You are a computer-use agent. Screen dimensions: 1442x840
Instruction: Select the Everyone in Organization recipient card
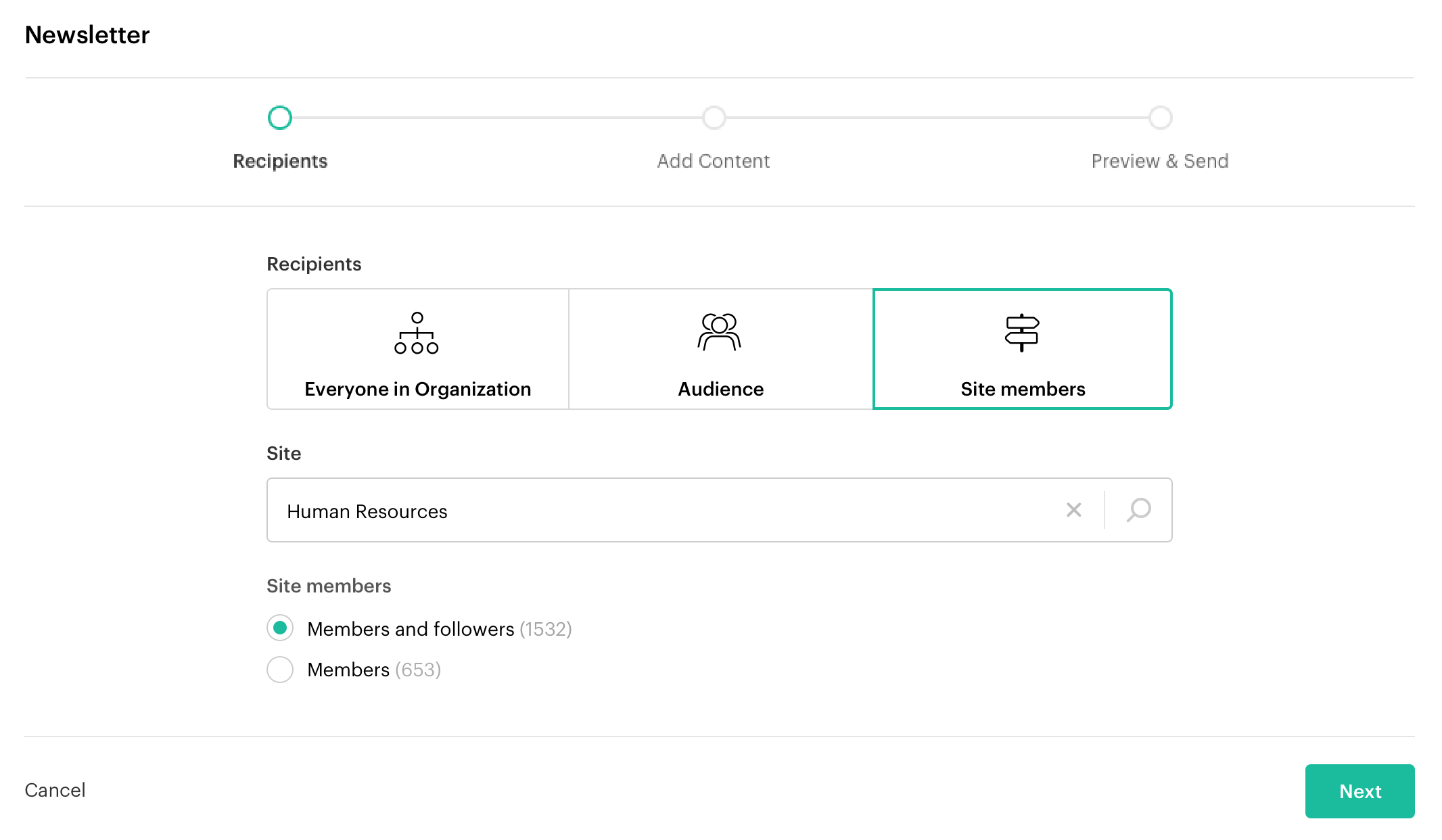(418, 349)
